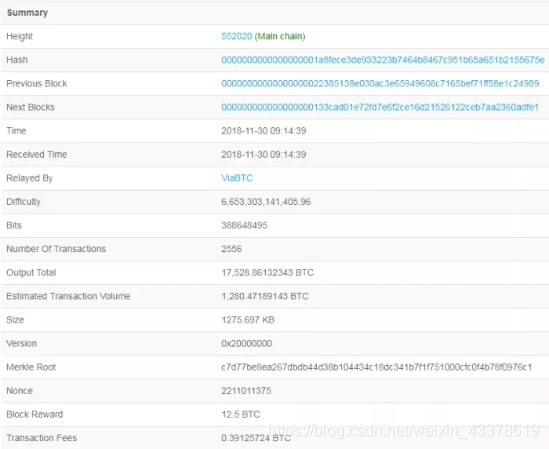Click the Difficulty label
The height and width of the screenshot is (449, 549).
click(x=23, y=202)
